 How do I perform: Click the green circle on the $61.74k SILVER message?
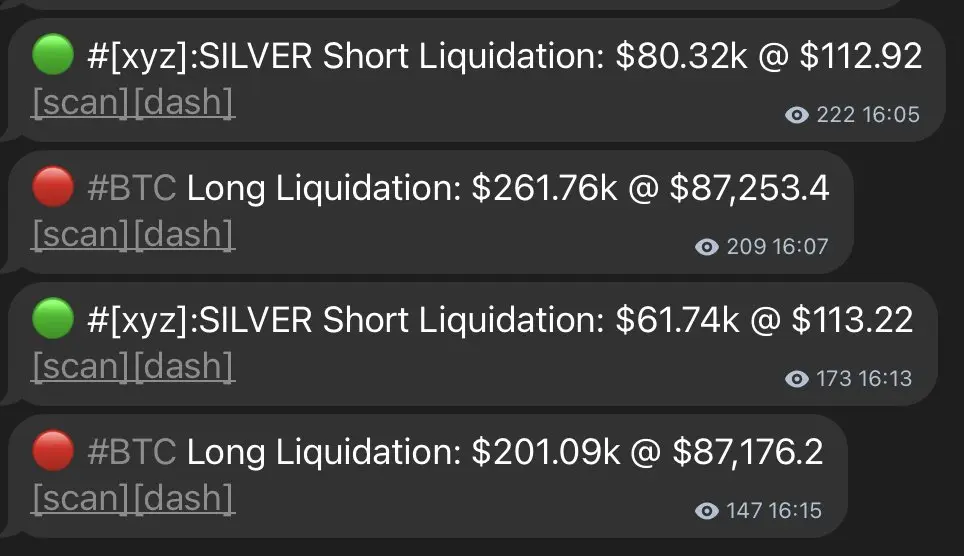(x=53, y=319)
